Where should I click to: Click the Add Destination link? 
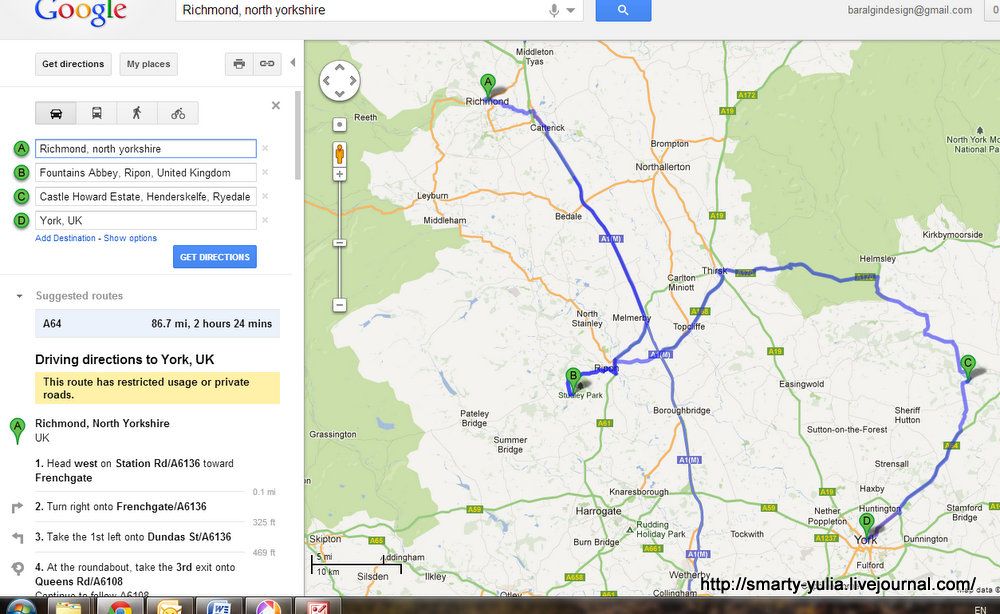pyautogui.click(x=65, y=238)
